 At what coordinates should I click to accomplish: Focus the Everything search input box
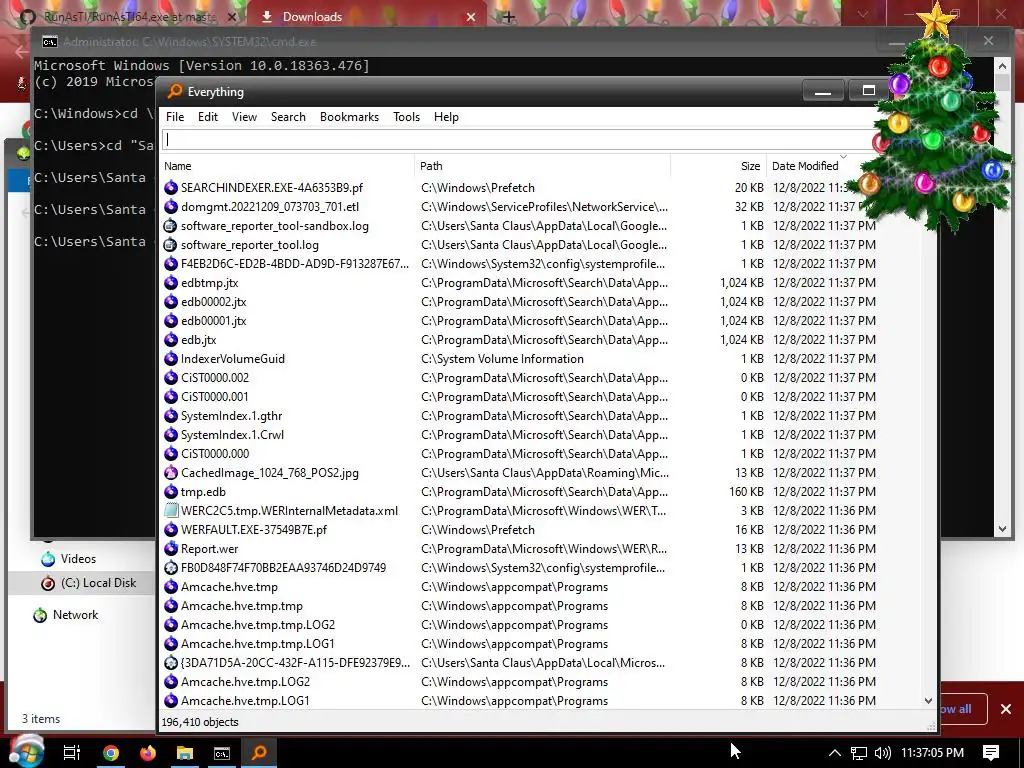click(x=522, y=139)
